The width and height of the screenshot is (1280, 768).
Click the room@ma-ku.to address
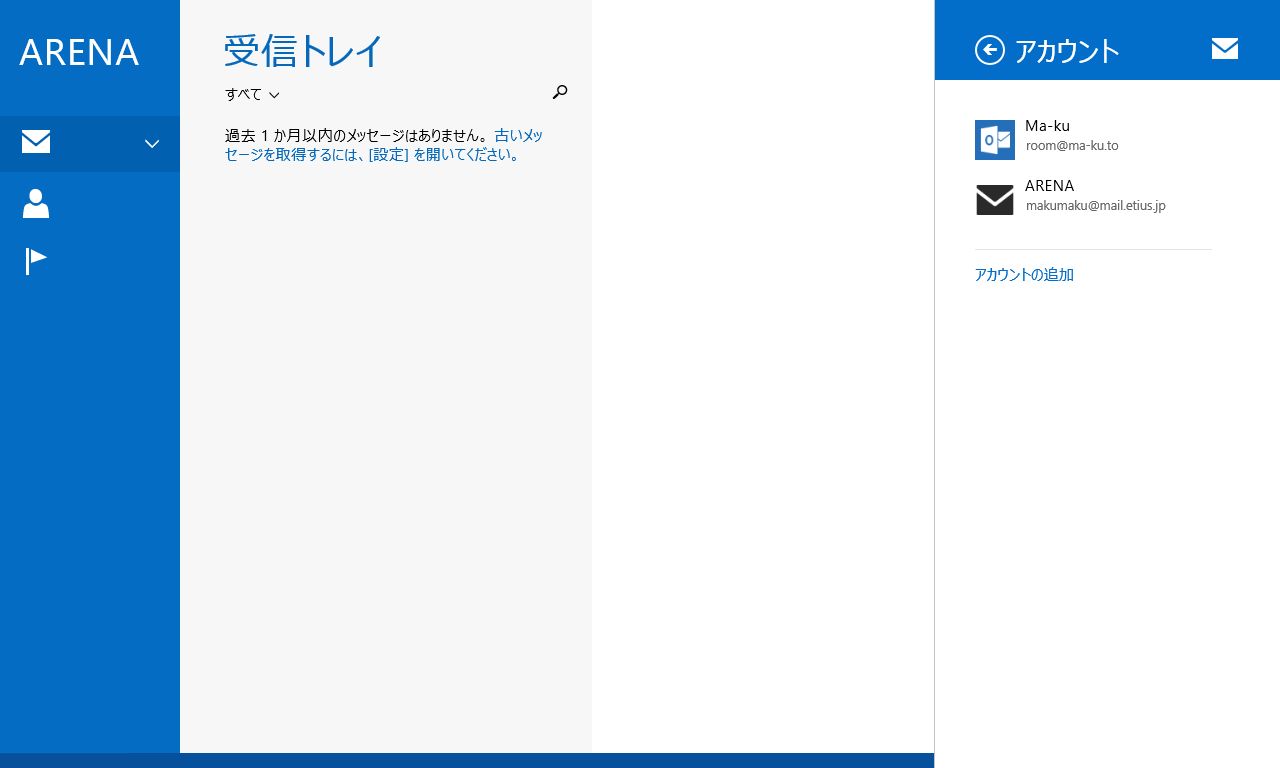(x=1072, y=146)
